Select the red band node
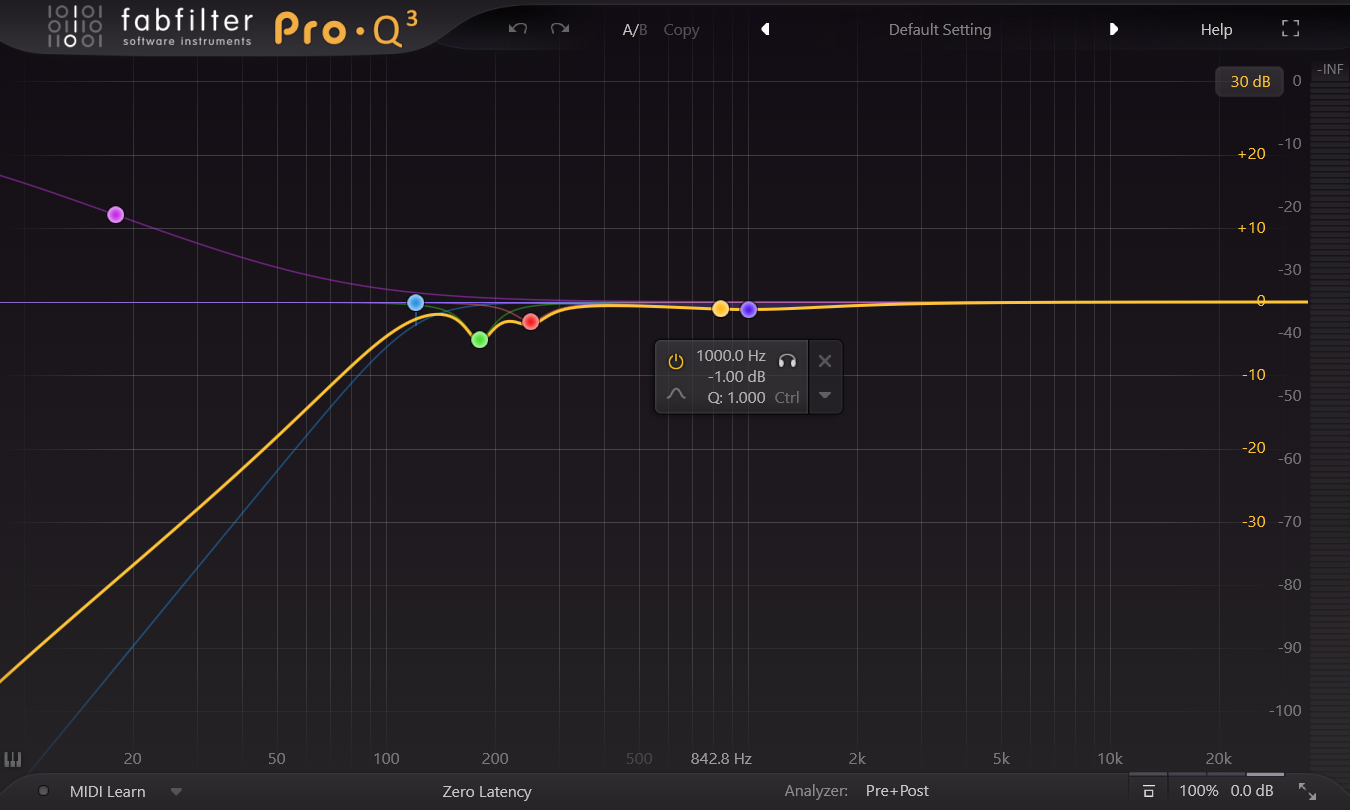This screenshot has height=810, width=1350. tap(530, 322)
